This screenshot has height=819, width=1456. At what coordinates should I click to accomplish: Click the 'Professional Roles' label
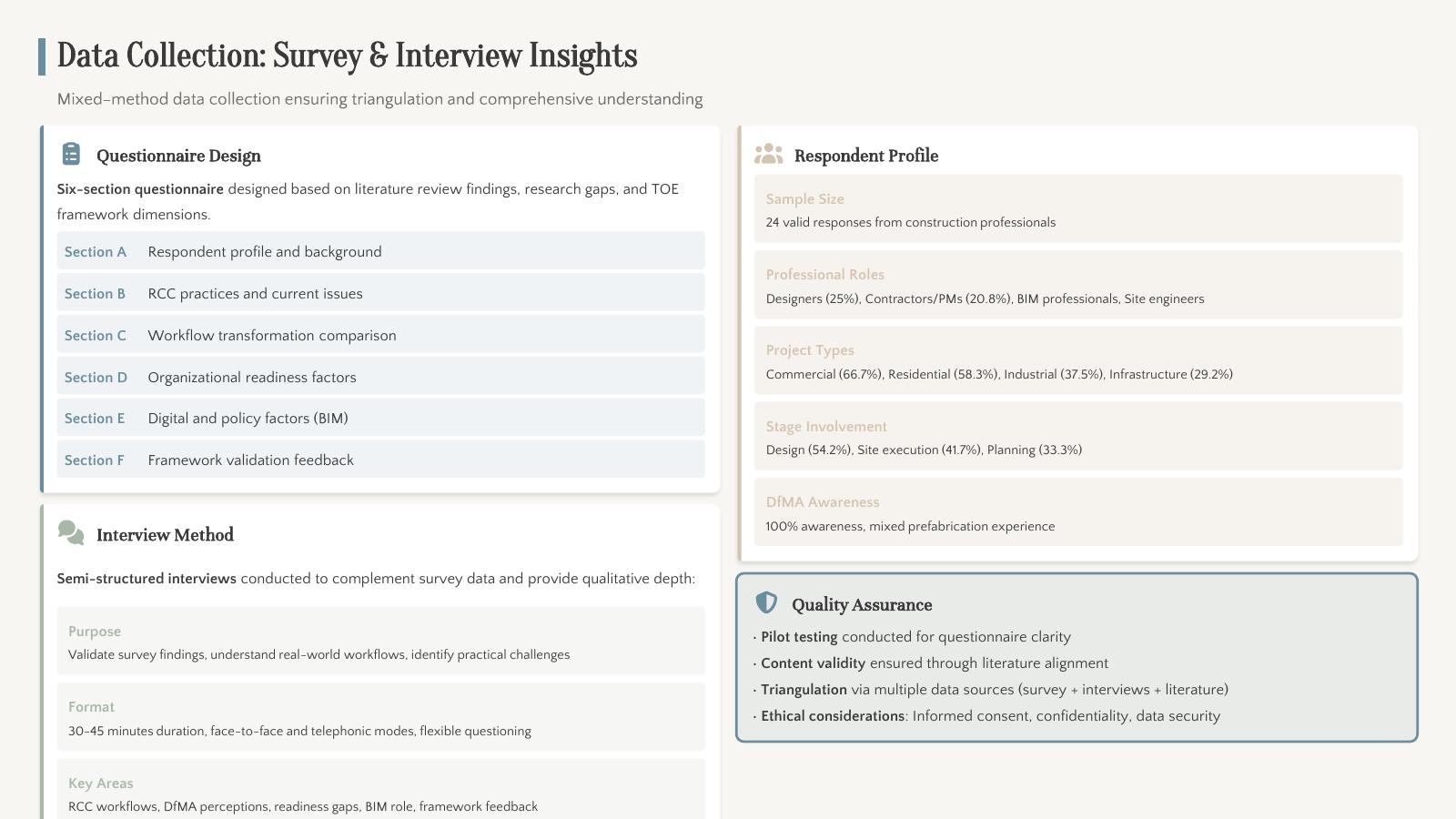(x=825, y=275)
